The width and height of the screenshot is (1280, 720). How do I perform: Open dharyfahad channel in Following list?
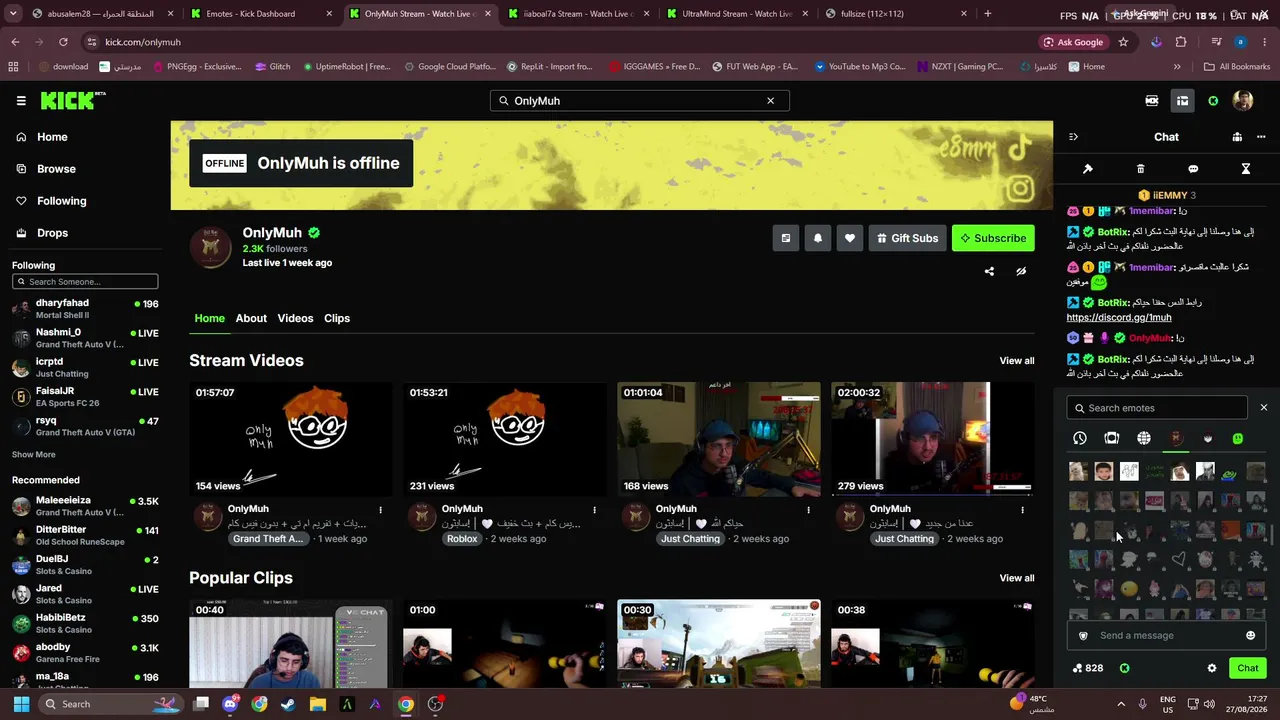pyautogui.click(x=85, y=308)
